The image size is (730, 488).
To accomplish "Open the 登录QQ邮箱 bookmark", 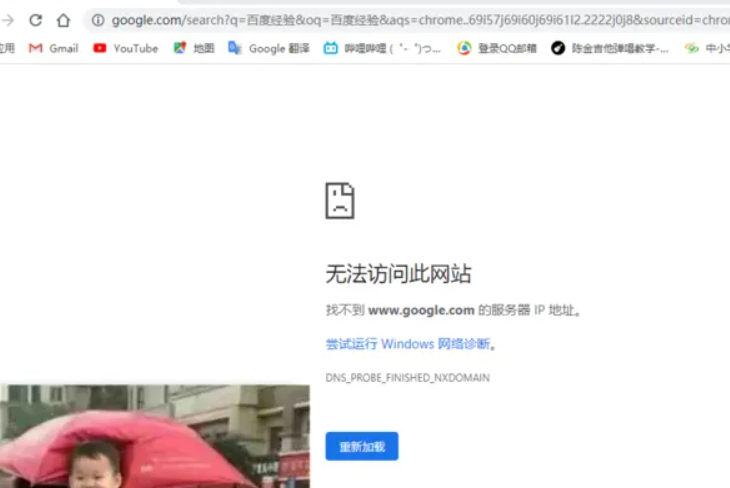I will pos(497,48).
